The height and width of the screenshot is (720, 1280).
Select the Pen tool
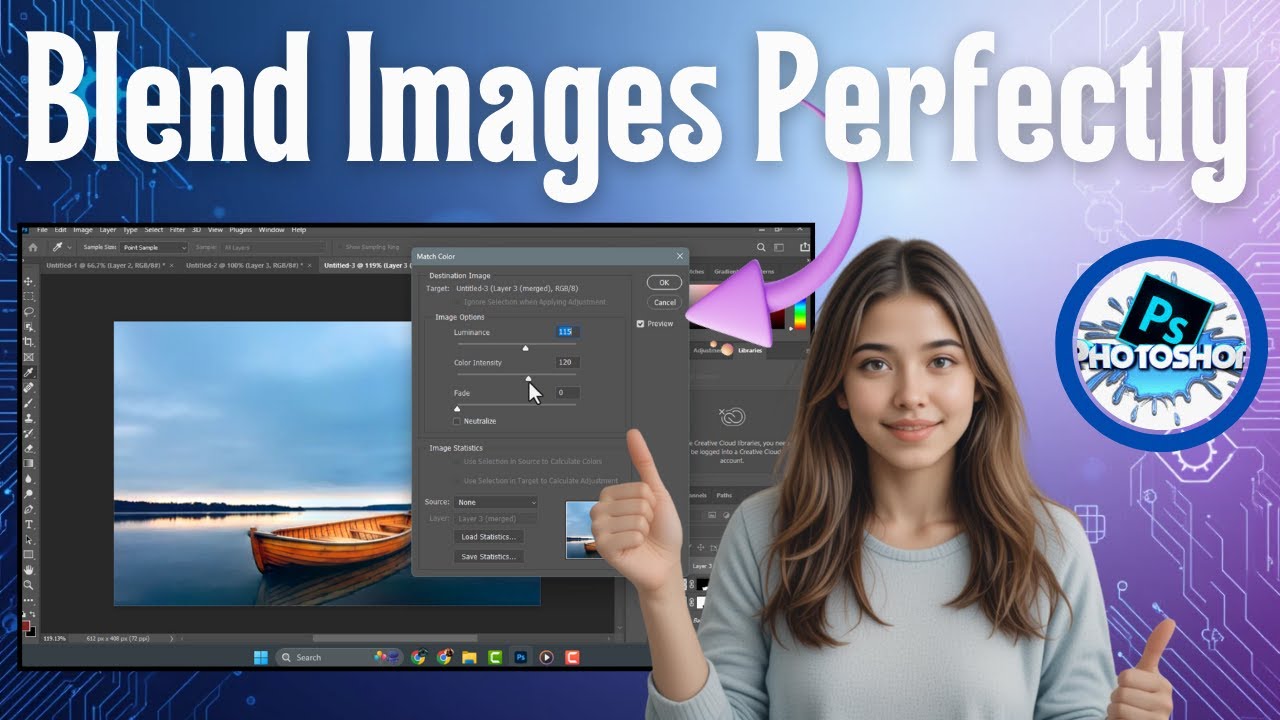(x=29, y=509)
